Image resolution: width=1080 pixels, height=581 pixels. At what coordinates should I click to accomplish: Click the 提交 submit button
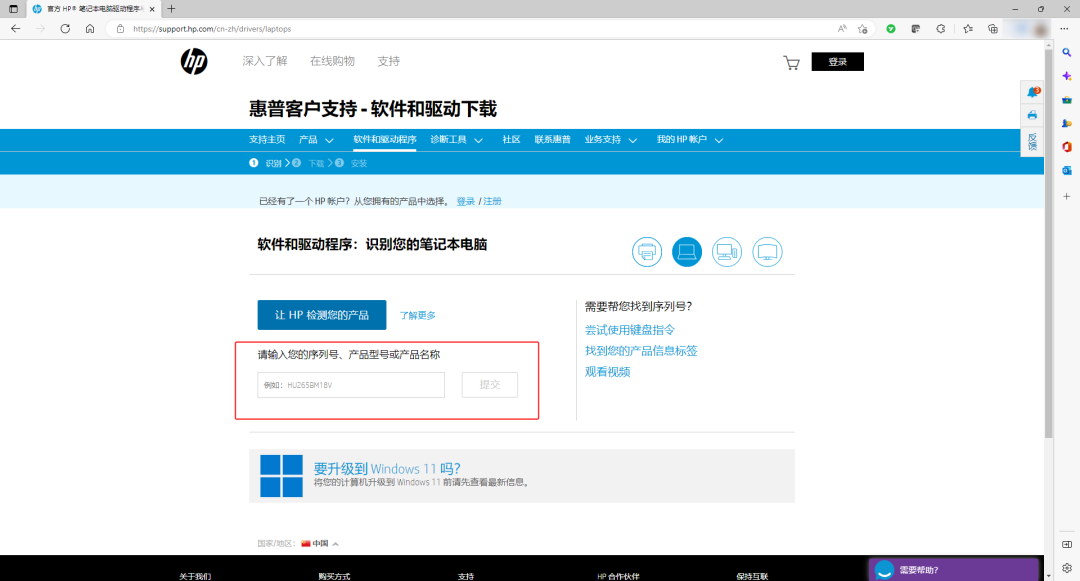[490, 385]
